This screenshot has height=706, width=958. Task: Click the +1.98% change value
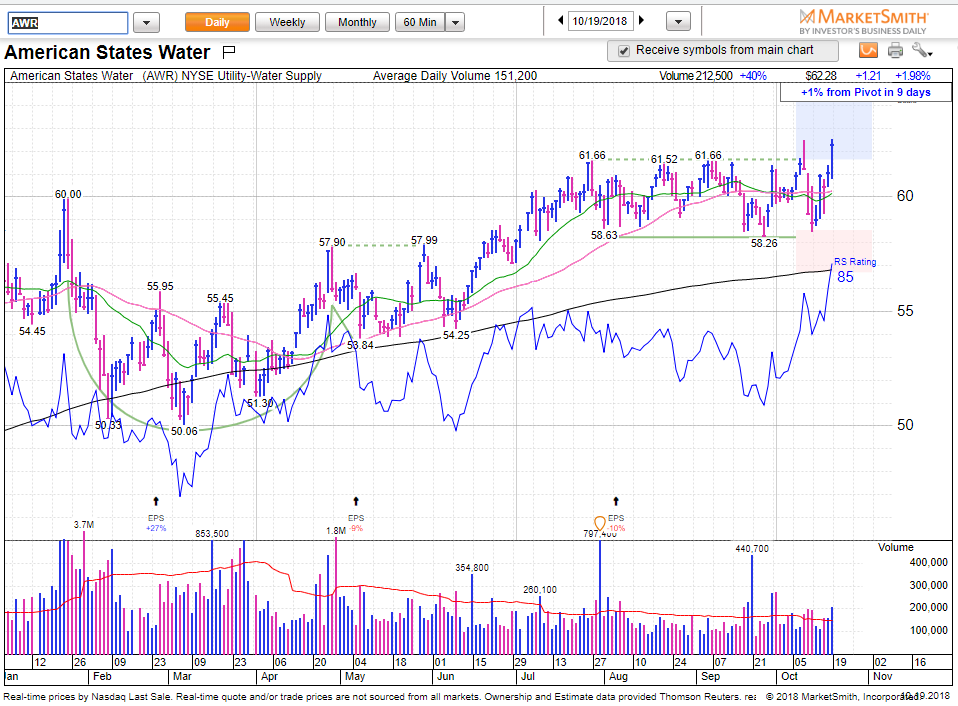[x=913, y=76]
